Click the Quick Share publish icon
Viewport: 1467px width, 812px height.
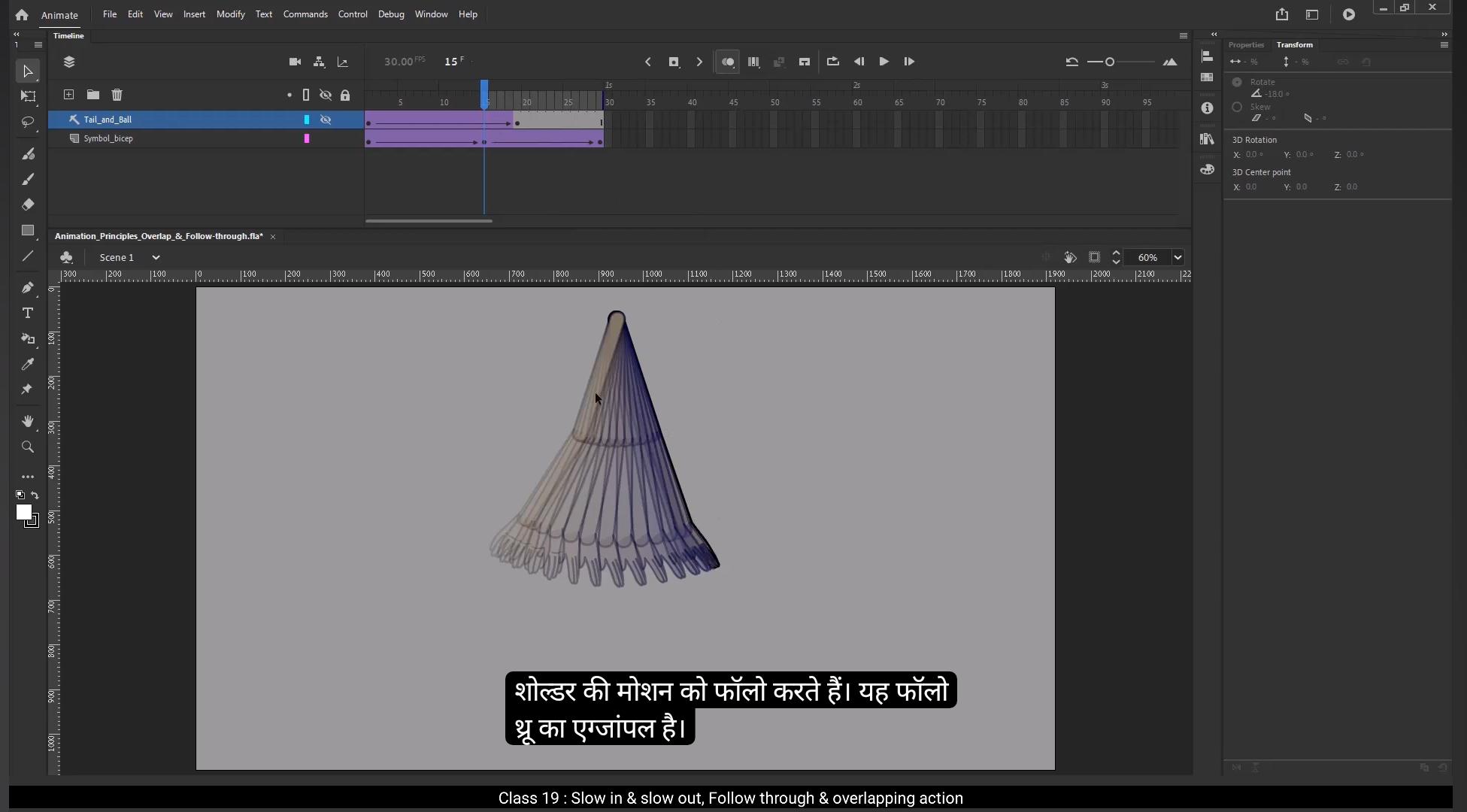pyautogui.click(x=1282, y=14)
